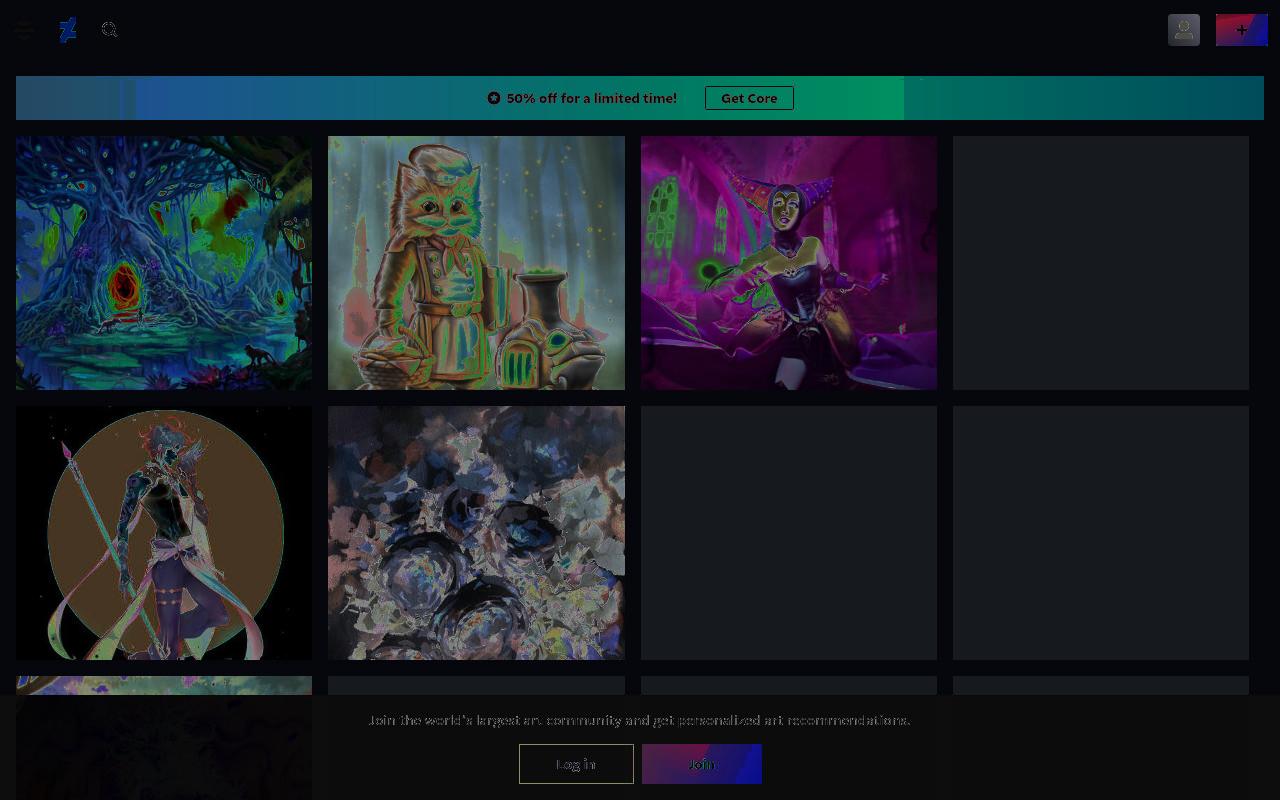Image resolution: width=1280 pixels, height=800 pixels.
Task: Click the Join button
Action: (702, 764)
